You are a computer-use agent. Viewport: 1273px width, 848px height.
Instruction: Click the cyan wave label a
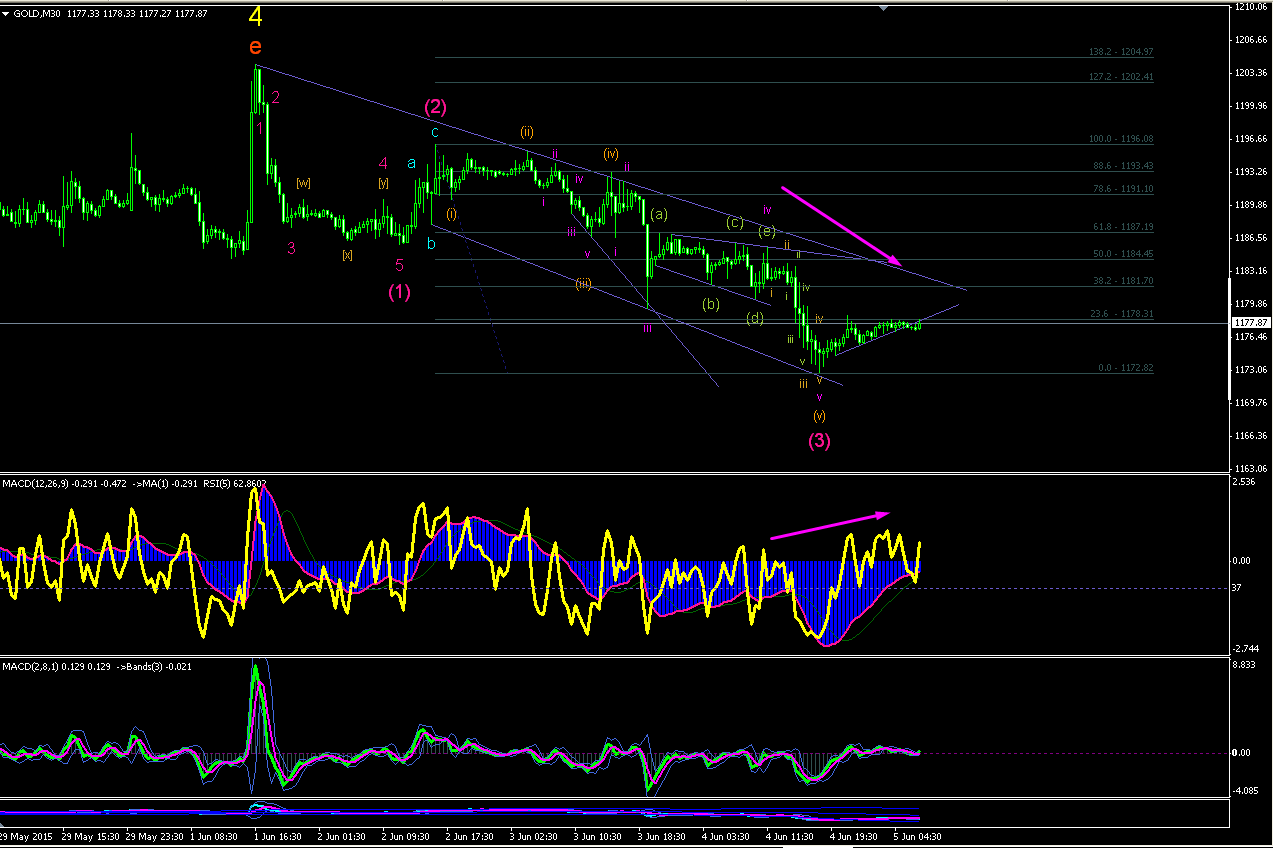pos(411,162)
